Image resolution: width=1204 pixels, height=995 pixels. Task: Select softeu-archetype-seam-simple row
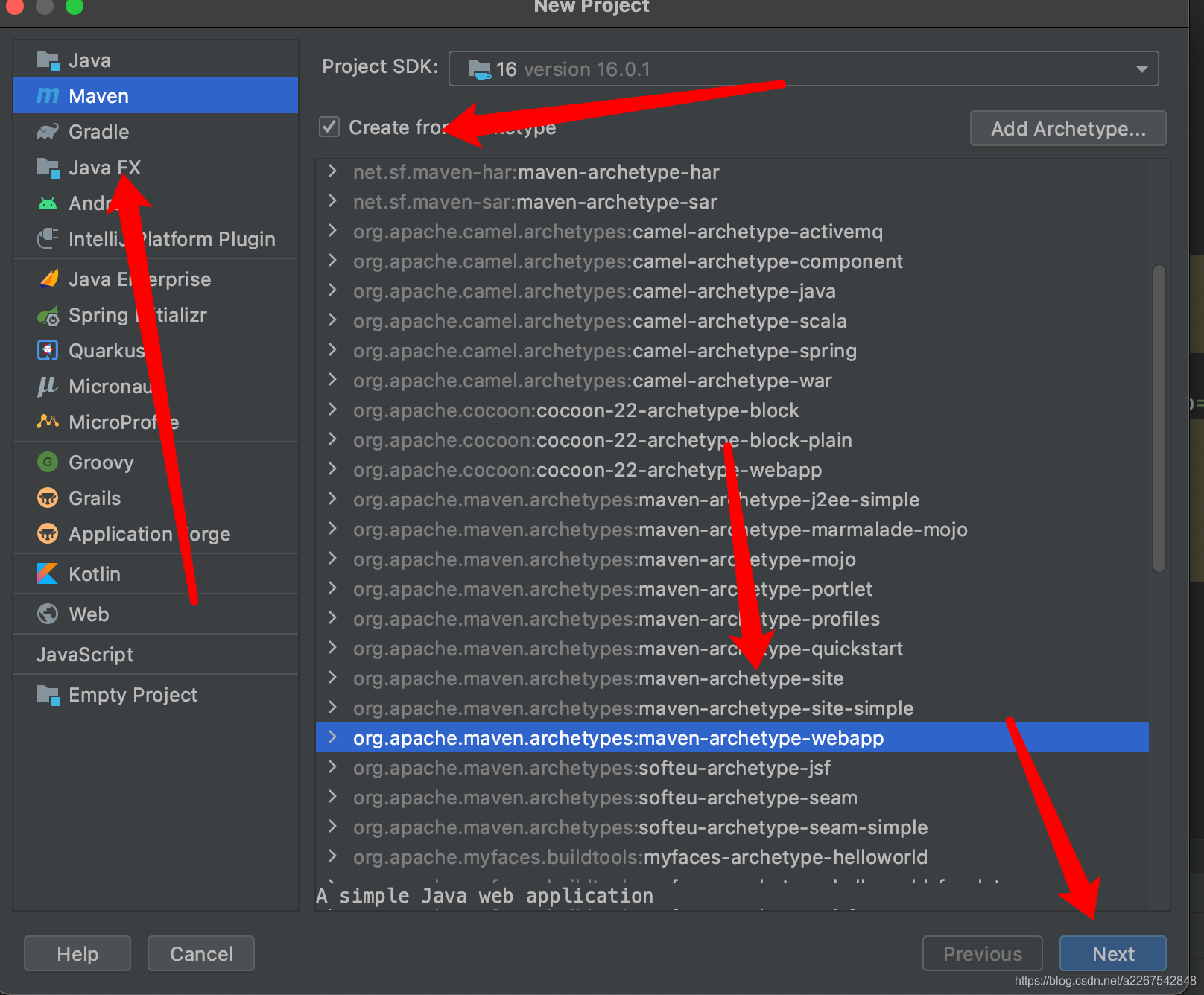pyautogui.click(x=732, y=827)
